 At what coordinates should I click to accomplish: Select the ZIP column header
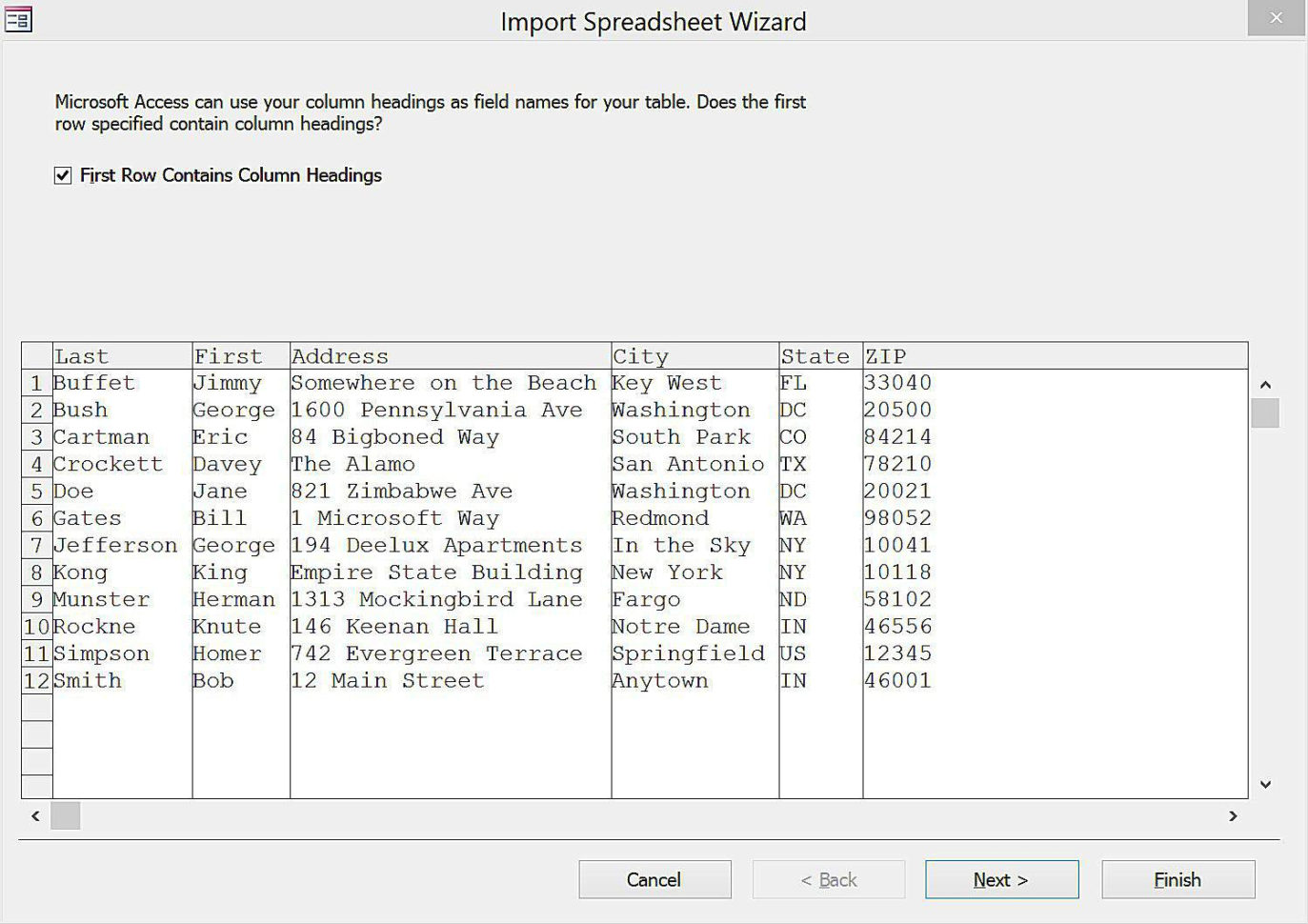(x=1055, y=356)
